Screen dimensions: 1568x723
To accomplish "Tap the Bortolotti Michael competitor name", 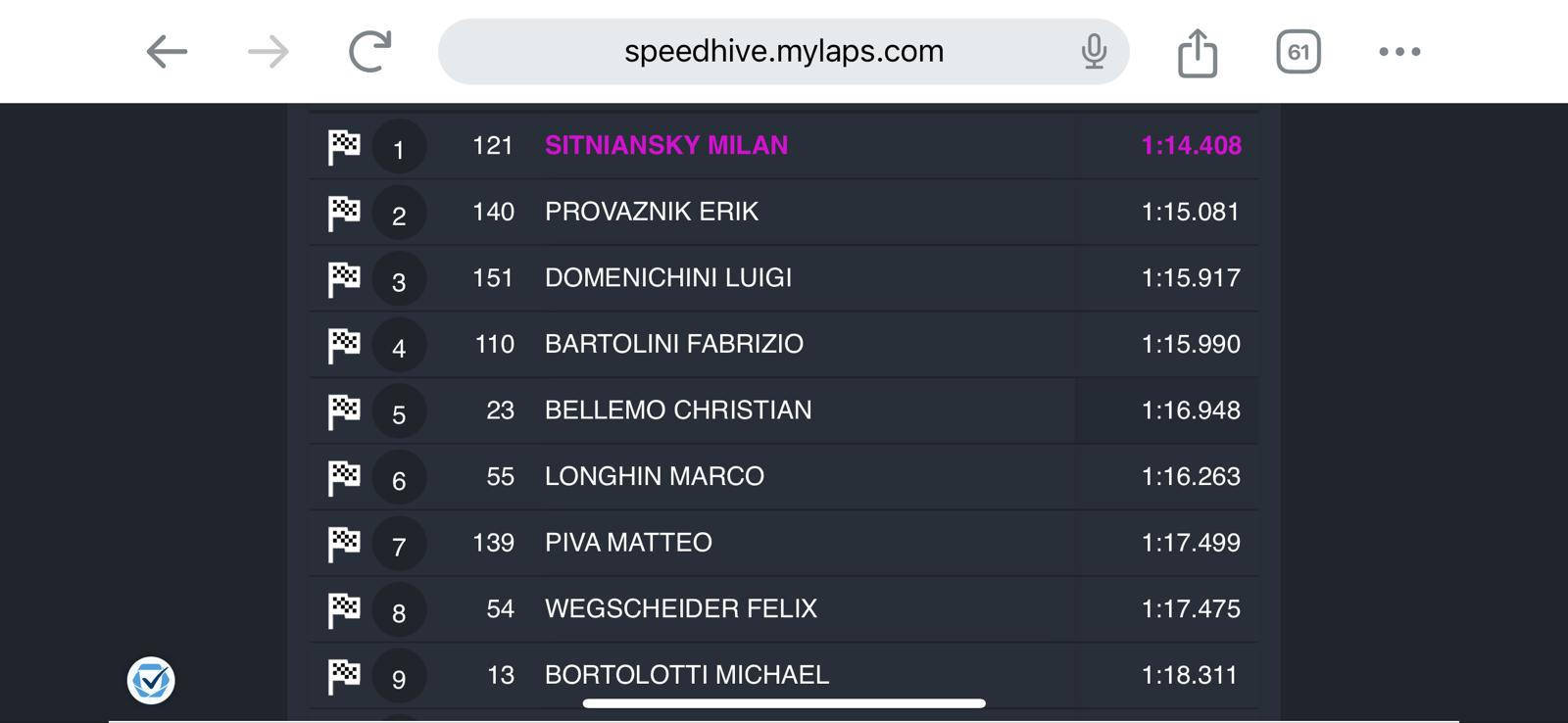I will coord(687,675).
